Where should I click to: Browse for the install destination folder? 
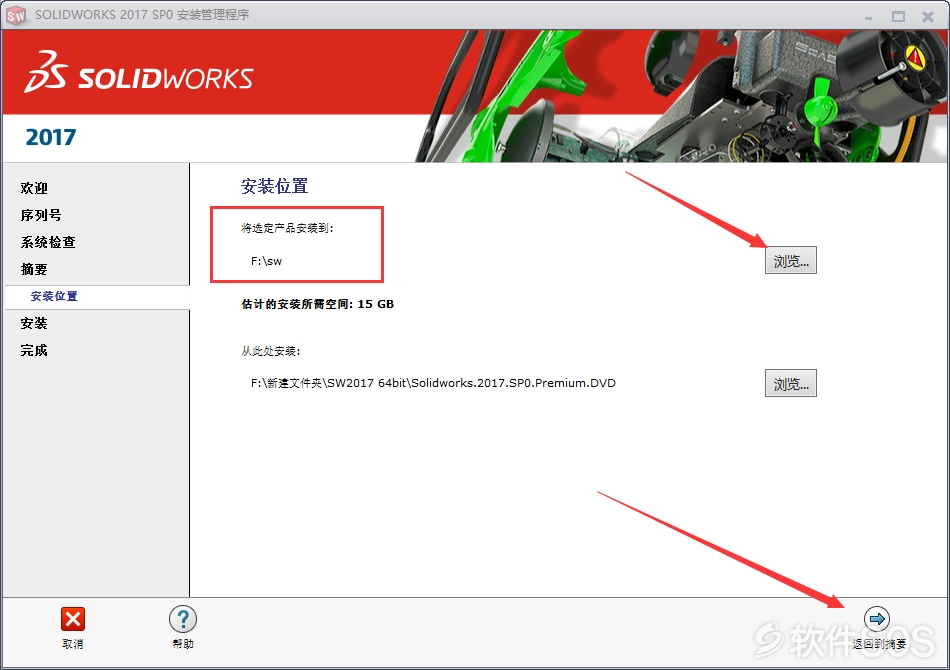(x=791, y=260)
